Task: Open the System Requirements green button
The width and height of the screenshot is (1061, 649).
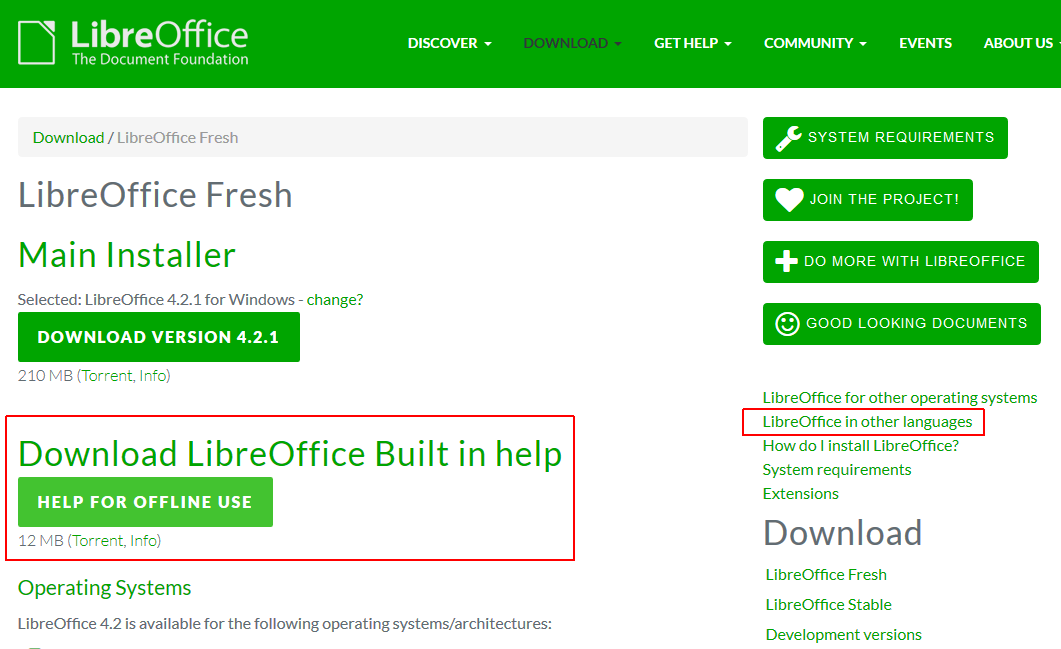Action: (x=885, y=138)
